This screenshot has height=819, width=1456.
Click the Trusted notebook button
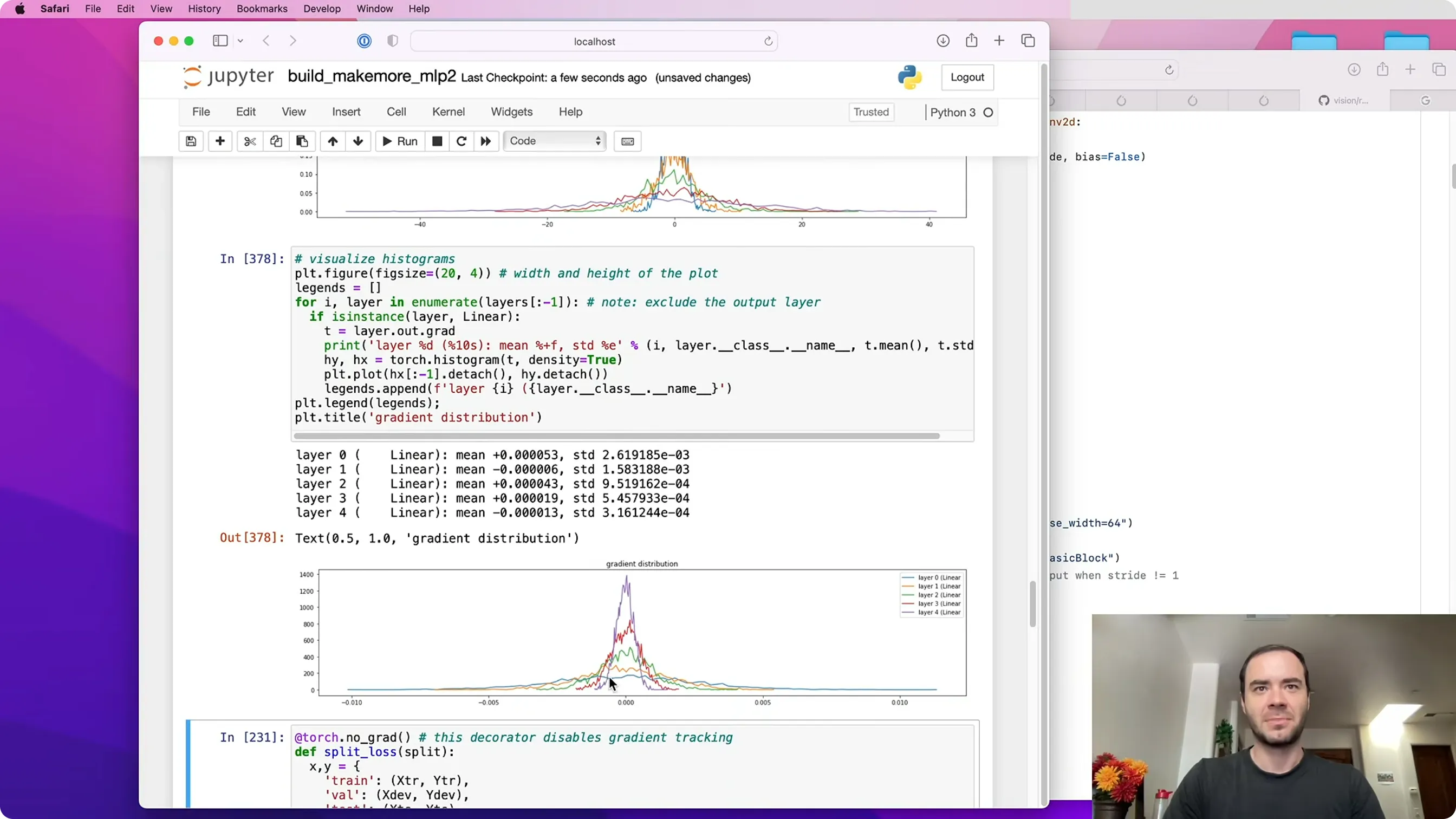(x=871, y=112)
